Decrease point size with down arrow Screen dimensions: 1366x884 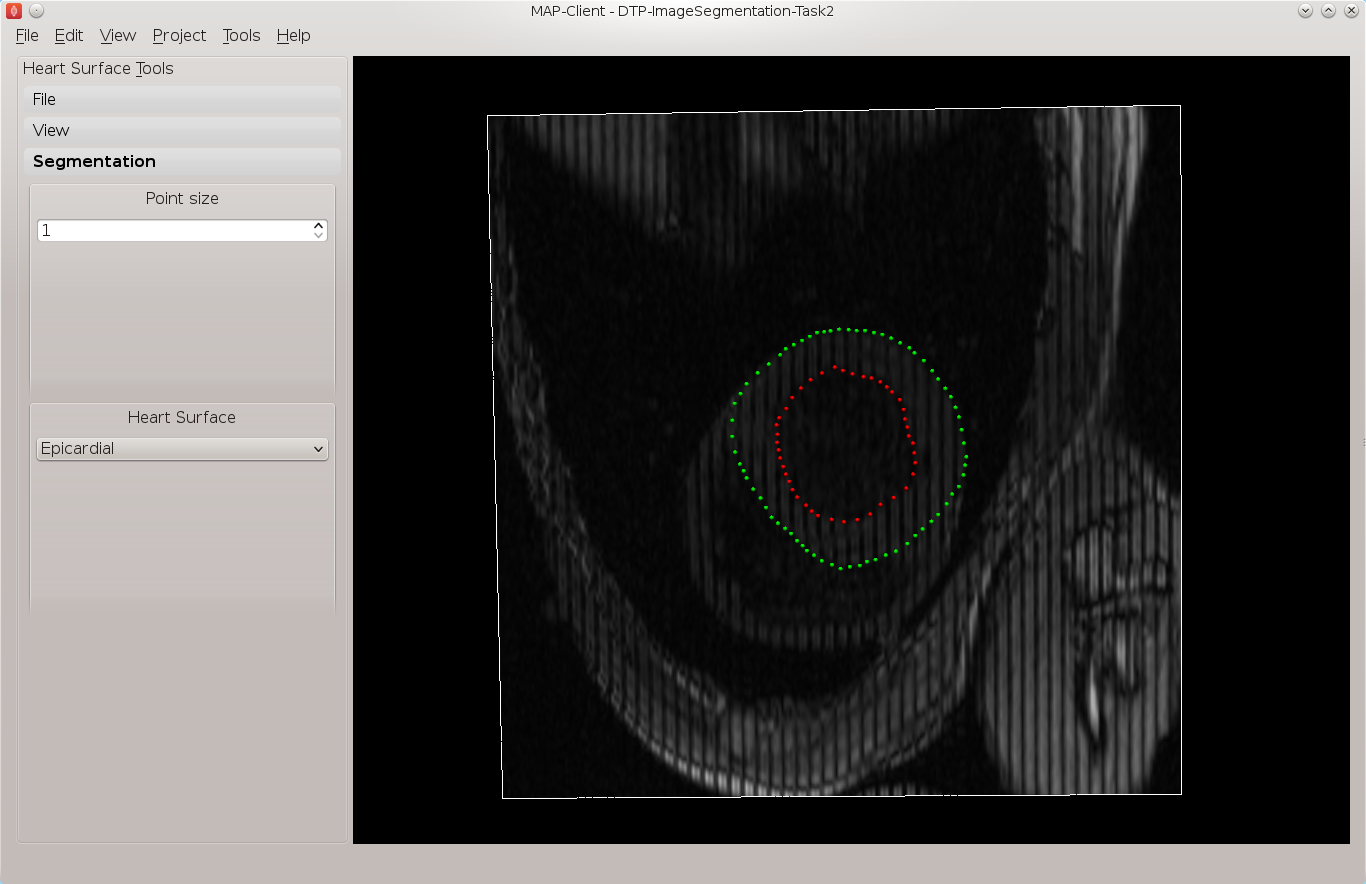[x=319, y=235]
